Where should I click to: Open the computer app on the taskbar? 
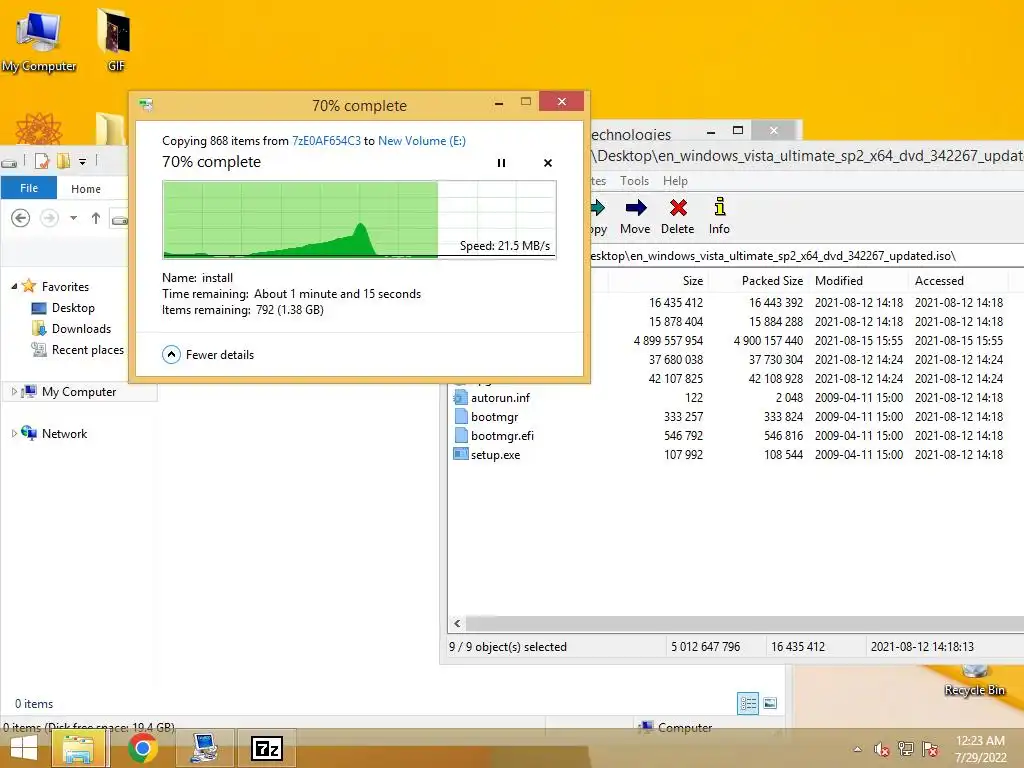pyautogui.click(x=205, y=748)
